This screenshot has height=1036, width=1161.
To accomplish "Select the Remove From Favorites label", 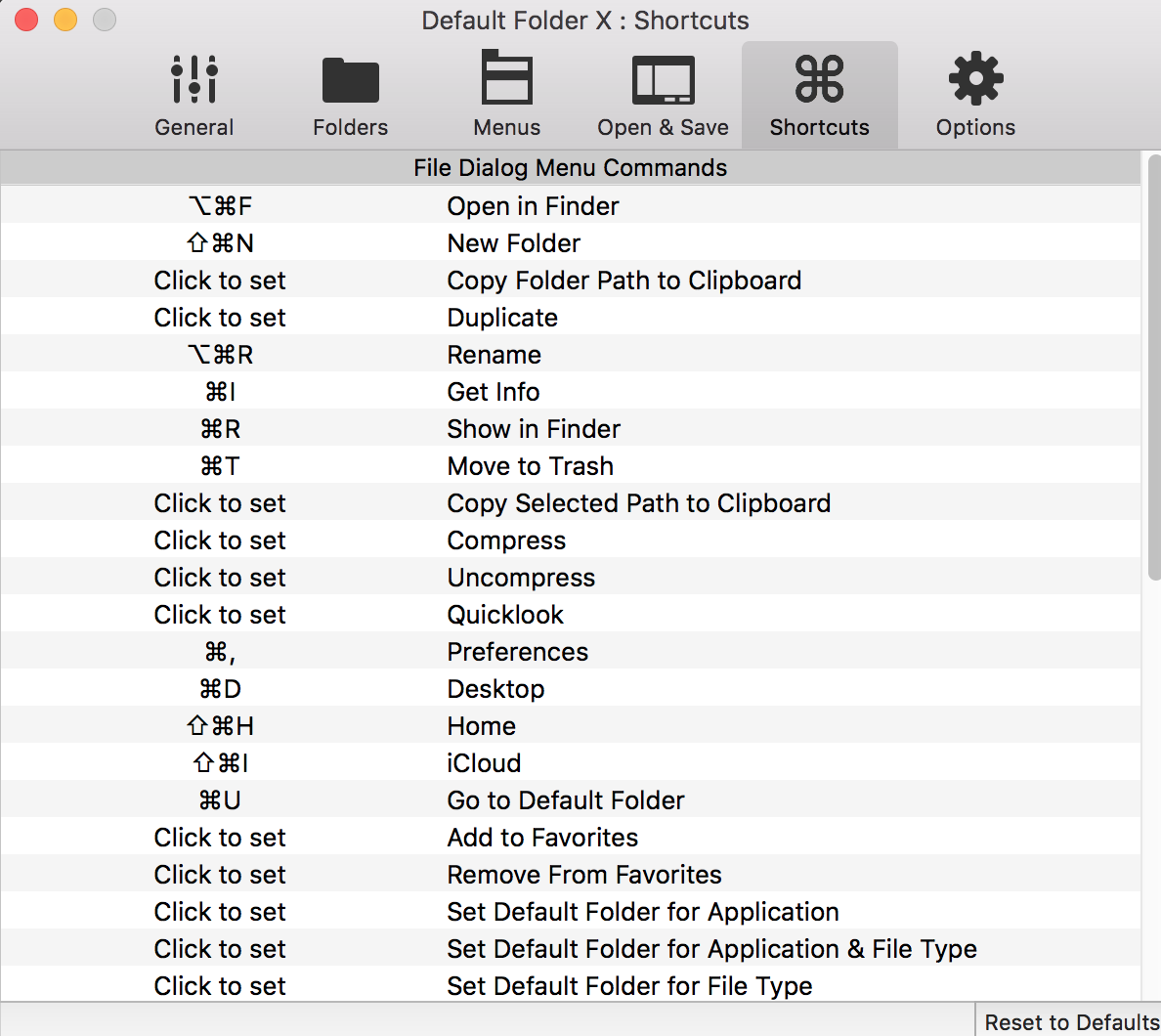I will [x=583, y=875].
